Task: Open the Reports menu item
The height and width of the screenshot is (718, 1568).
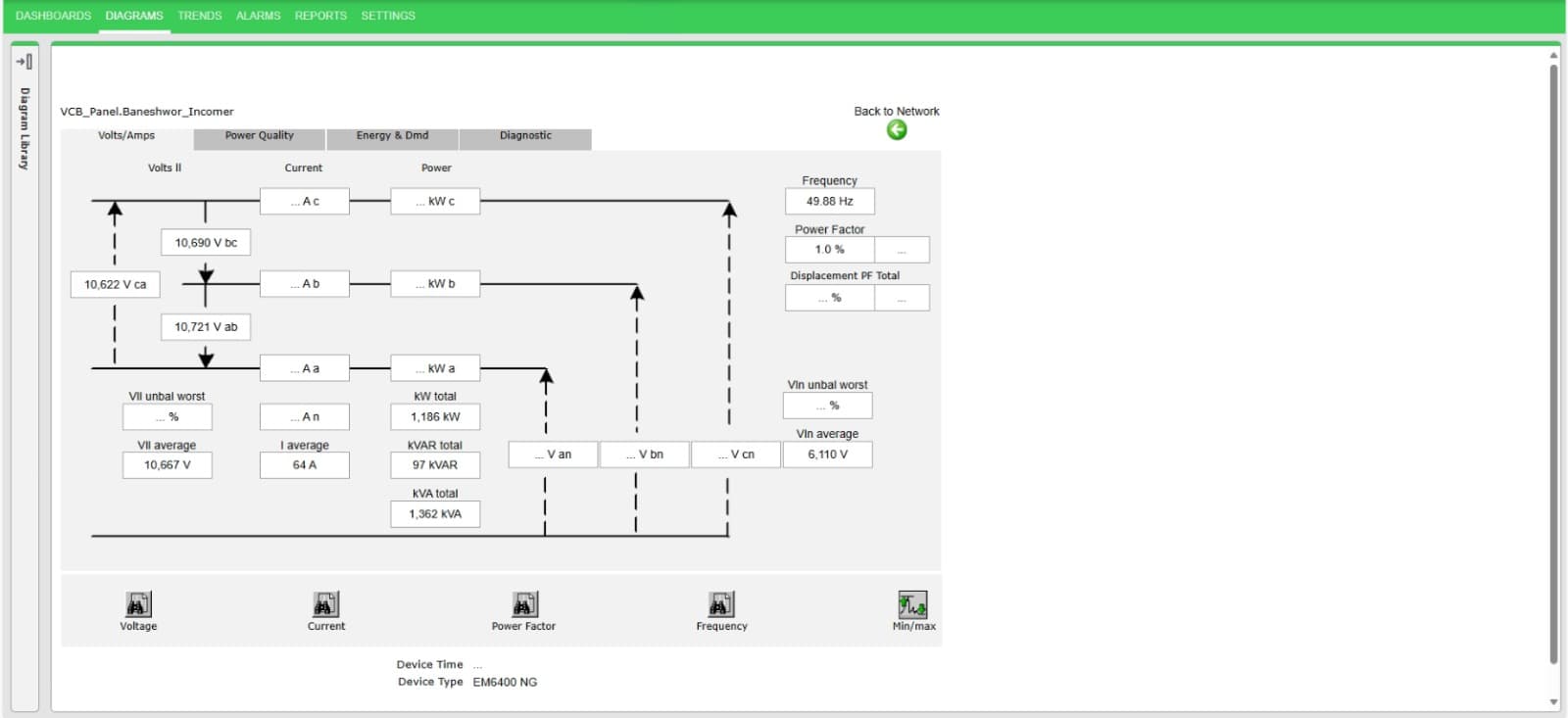Action: pyautogui.click(x=320, y=16)
